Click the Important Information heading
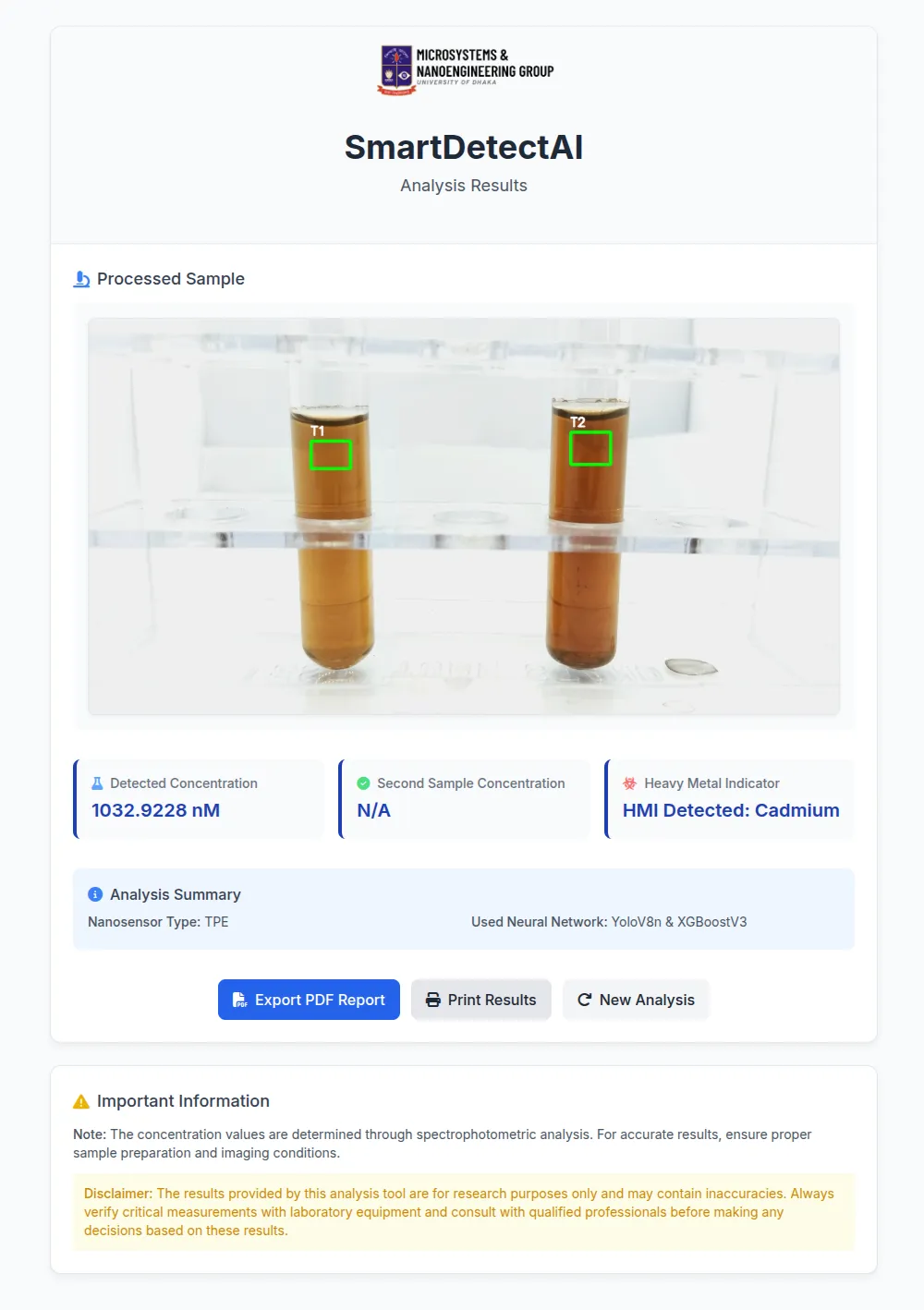The height and width of the screenshot is (1310, 924). tap(183, 1101)
